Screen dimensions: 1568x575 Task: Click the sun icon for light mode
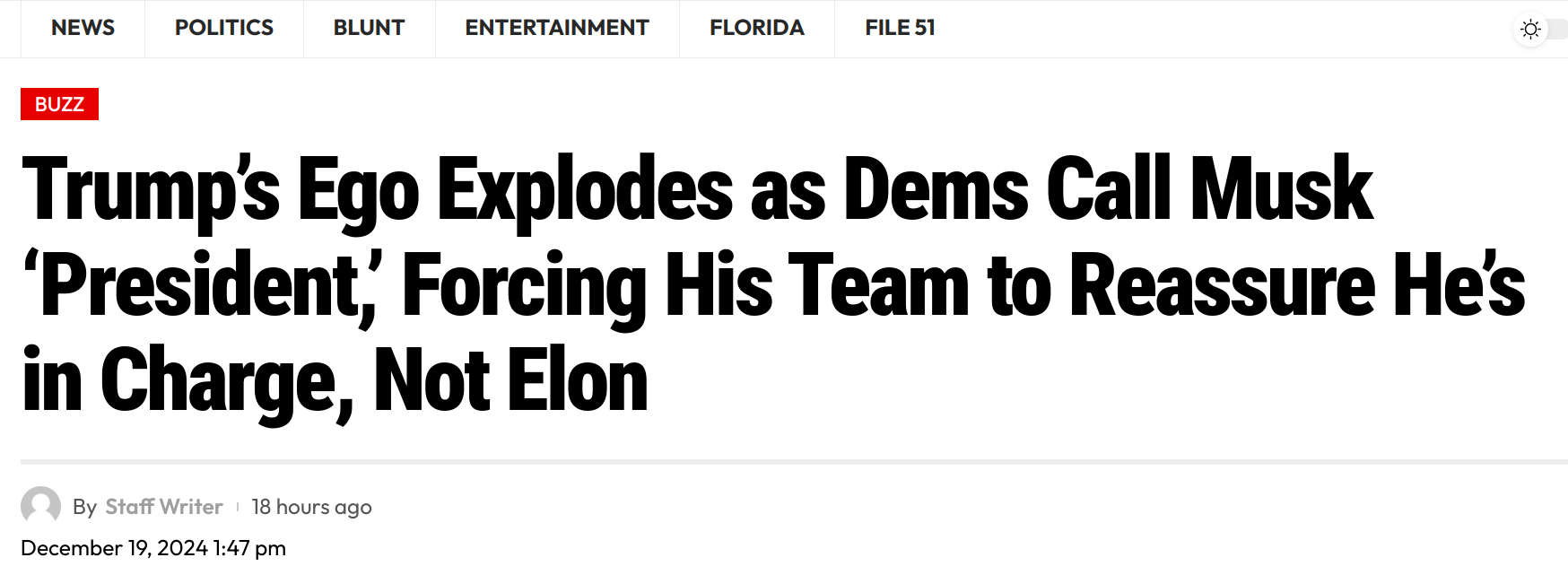[x=1530, y=30]
